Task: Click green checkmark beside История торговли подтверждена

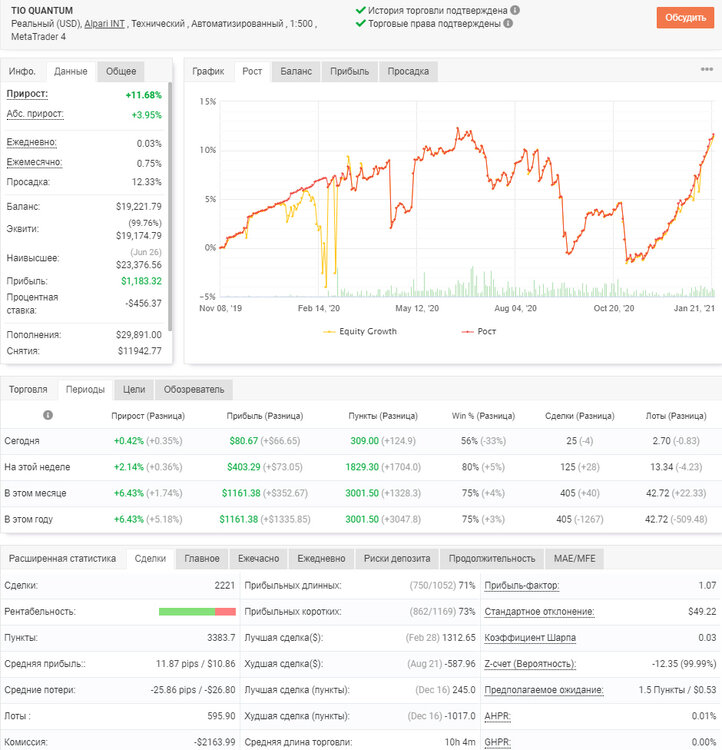Action: (361, 10)
